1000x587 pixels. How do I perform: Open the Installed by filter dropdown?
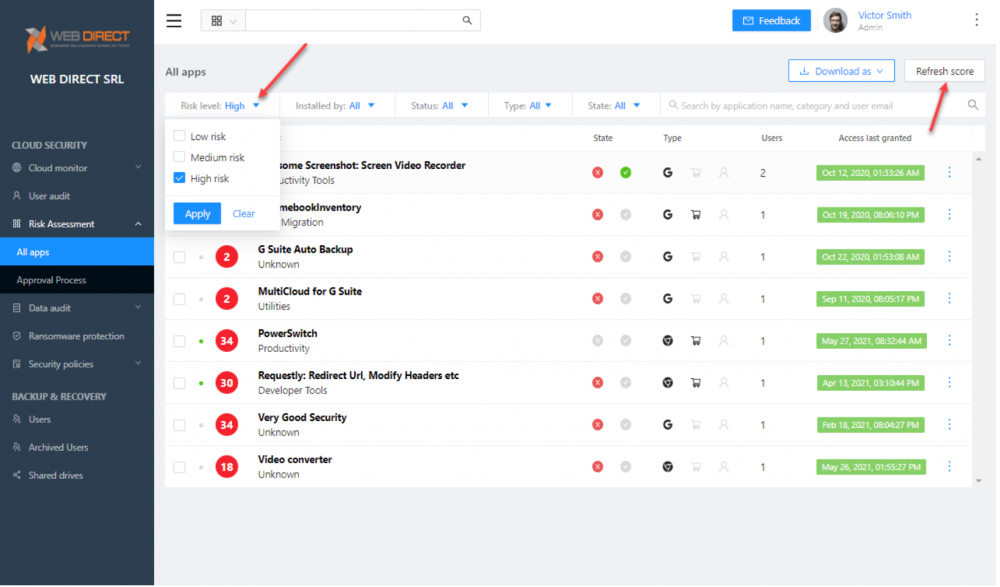pos(336,106)
